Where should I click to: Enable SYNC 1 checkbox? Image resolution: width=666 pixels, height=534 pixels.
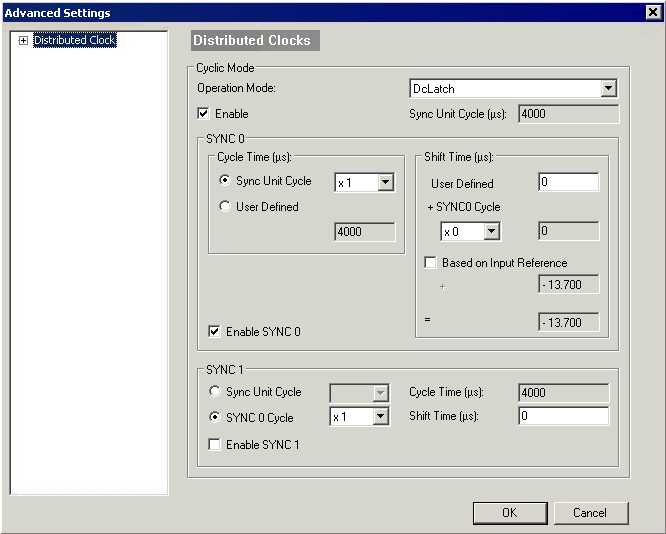[x=214, y=445]
